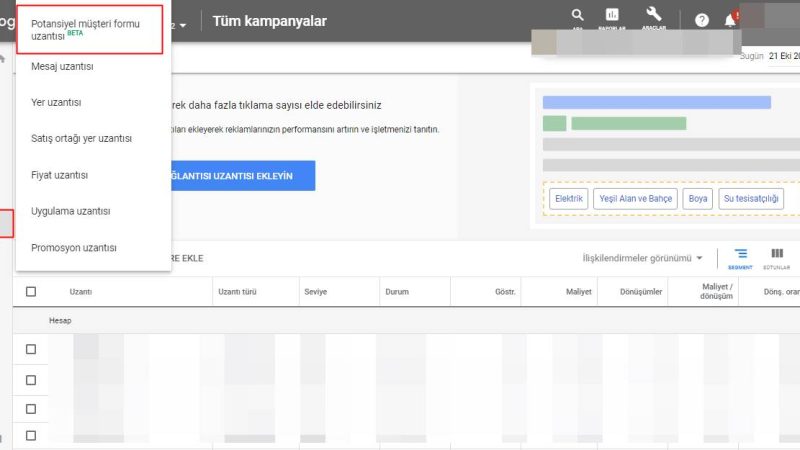800x450 pixels.
Task: Open the search magnifier icon
Action: pos(577,15)
